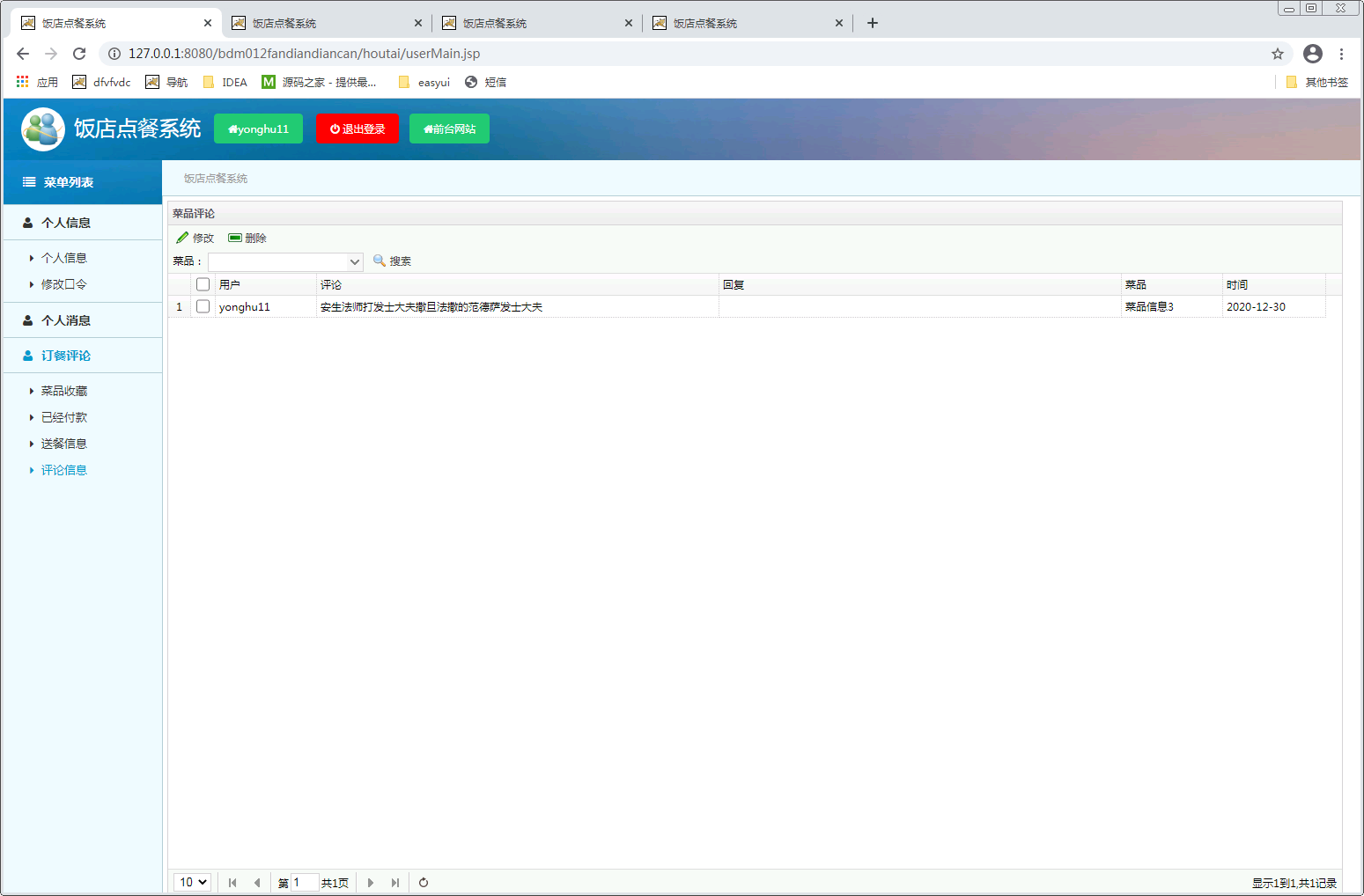Collapse the 订餐评论 sidebar section
The image size is (1364, 896).
[83, 356]
